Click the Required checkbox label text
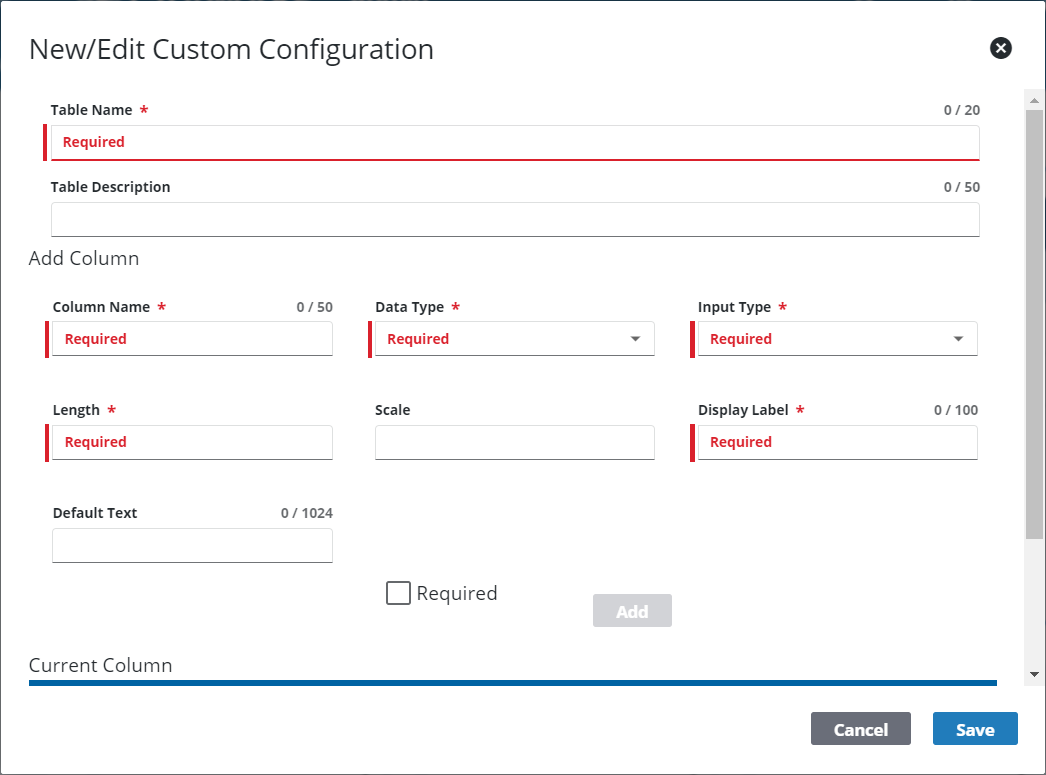This screenshot has width=1046, height=775. click(457, 593)
